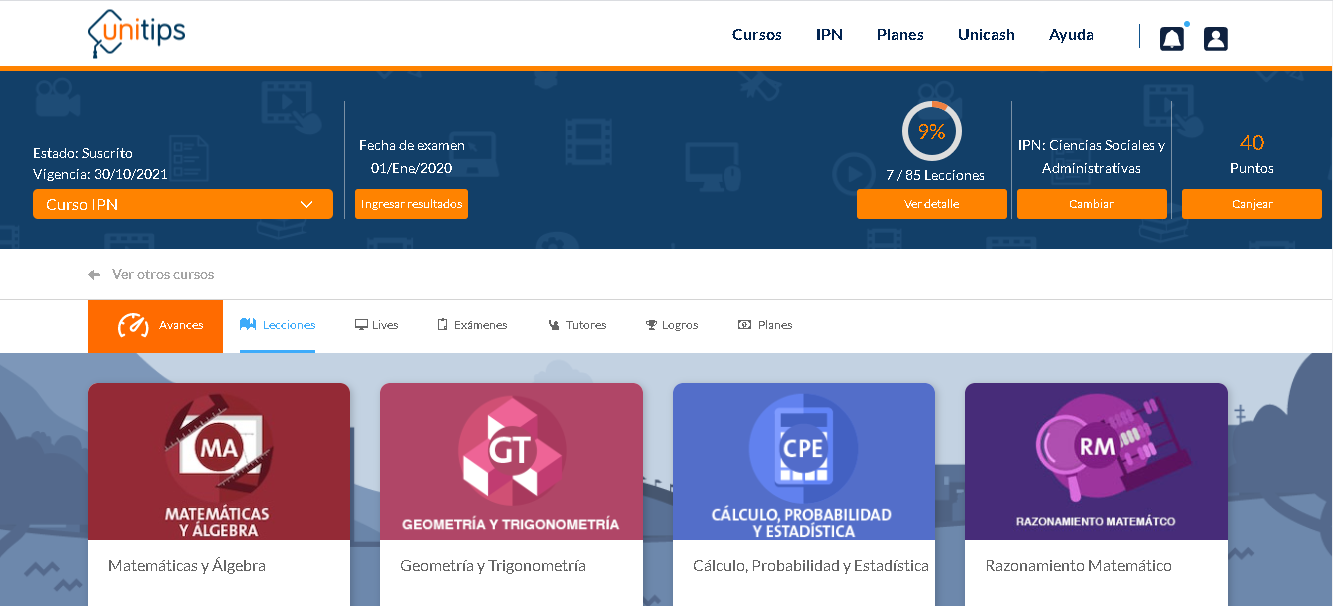Open the Razonamiento Matemático card title

coord(1078,566)
